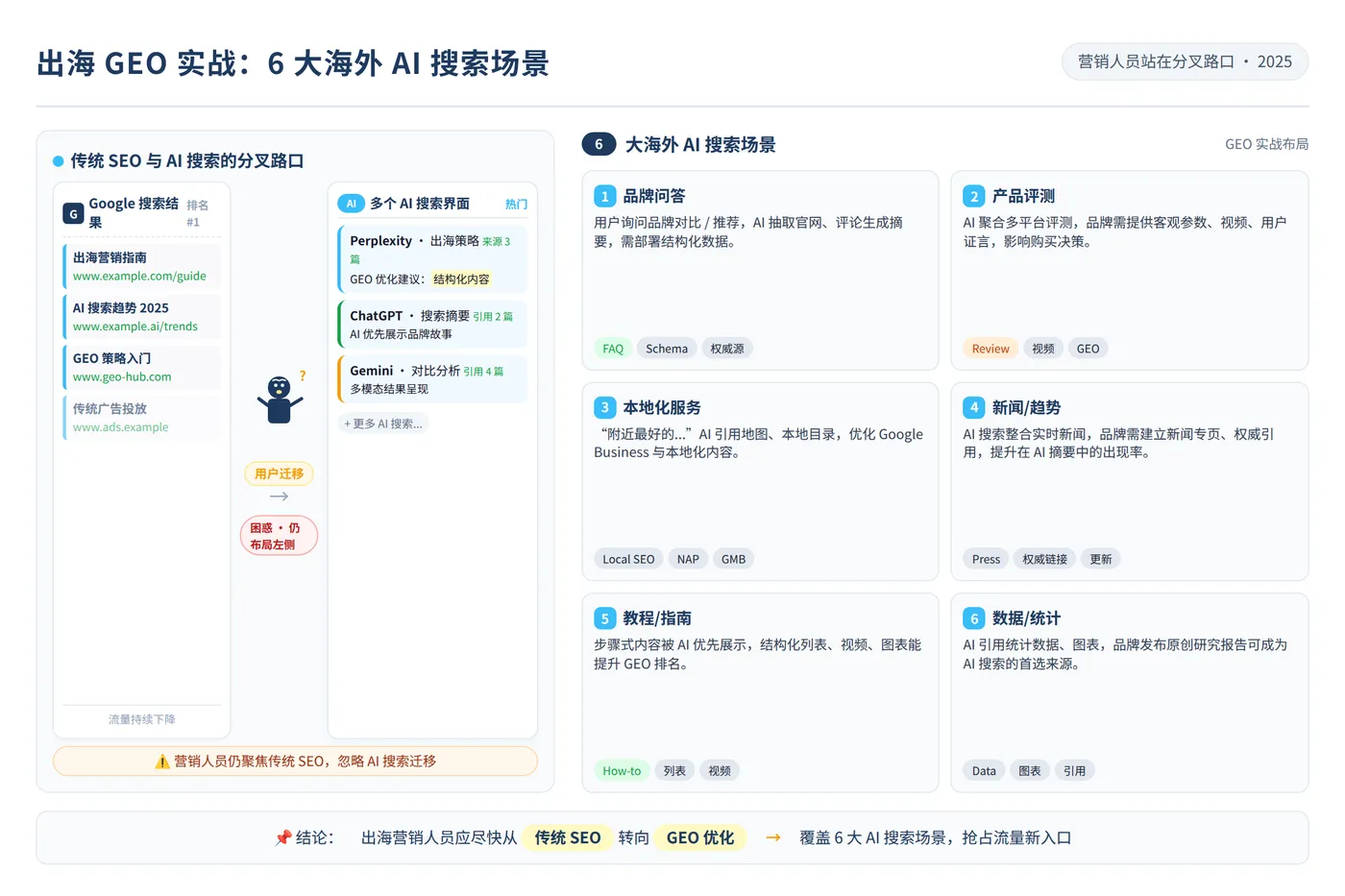This screenshot has width=1345, height=896.
Task: Open the www.example.ai/trends link
Action: click(135, 327)
